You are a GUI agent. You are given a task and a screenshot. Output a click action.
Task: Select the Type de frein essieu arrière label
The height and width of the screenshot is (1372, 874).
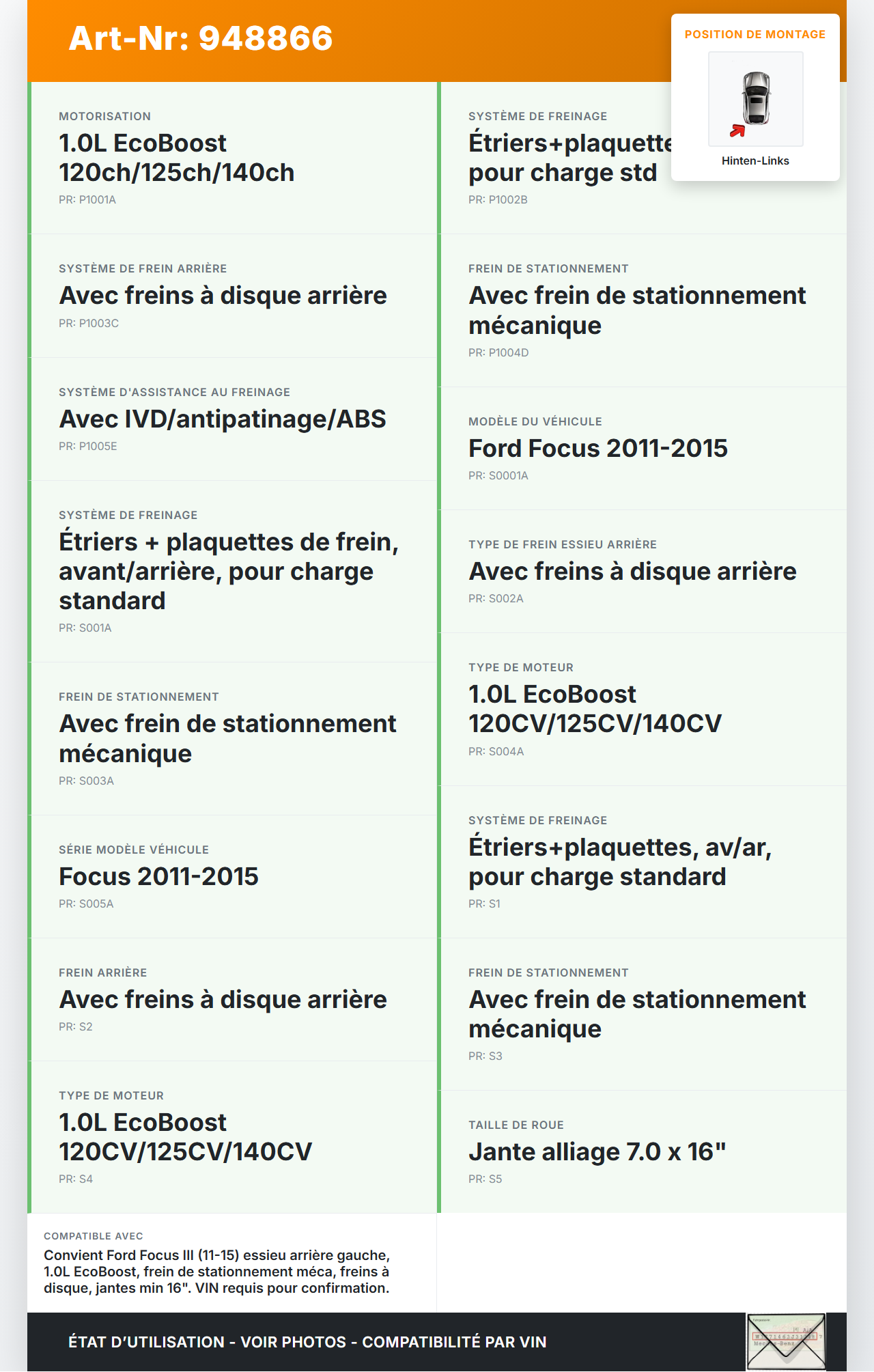(x=563, y=545)
